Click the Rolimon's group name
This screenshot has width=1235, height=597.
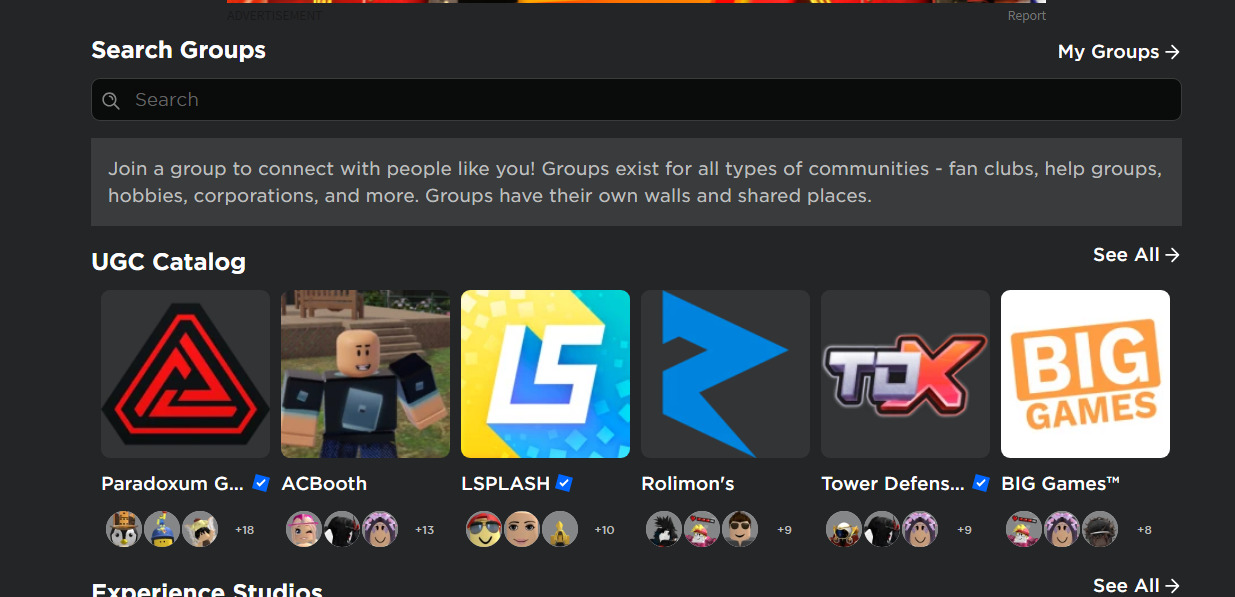(x=688, y=484)
